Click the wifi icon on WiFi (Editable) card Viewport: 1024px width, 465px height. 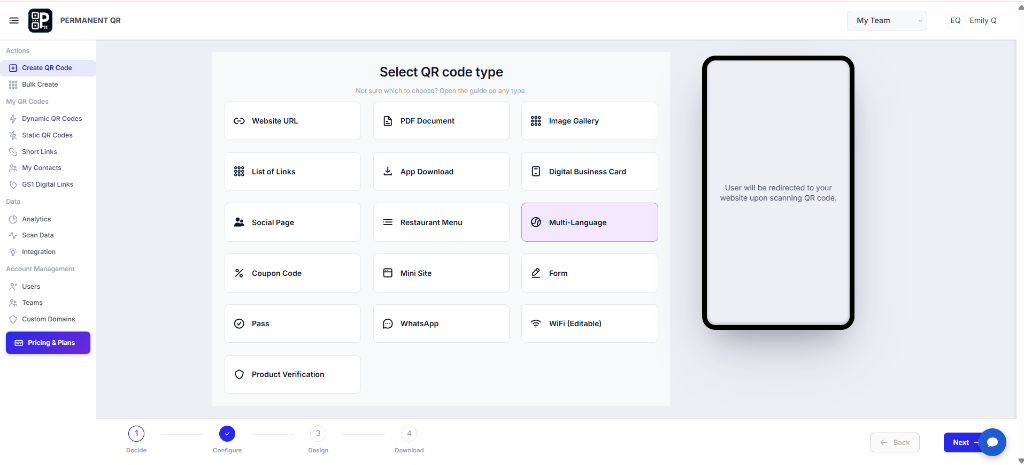pos(536,323)
